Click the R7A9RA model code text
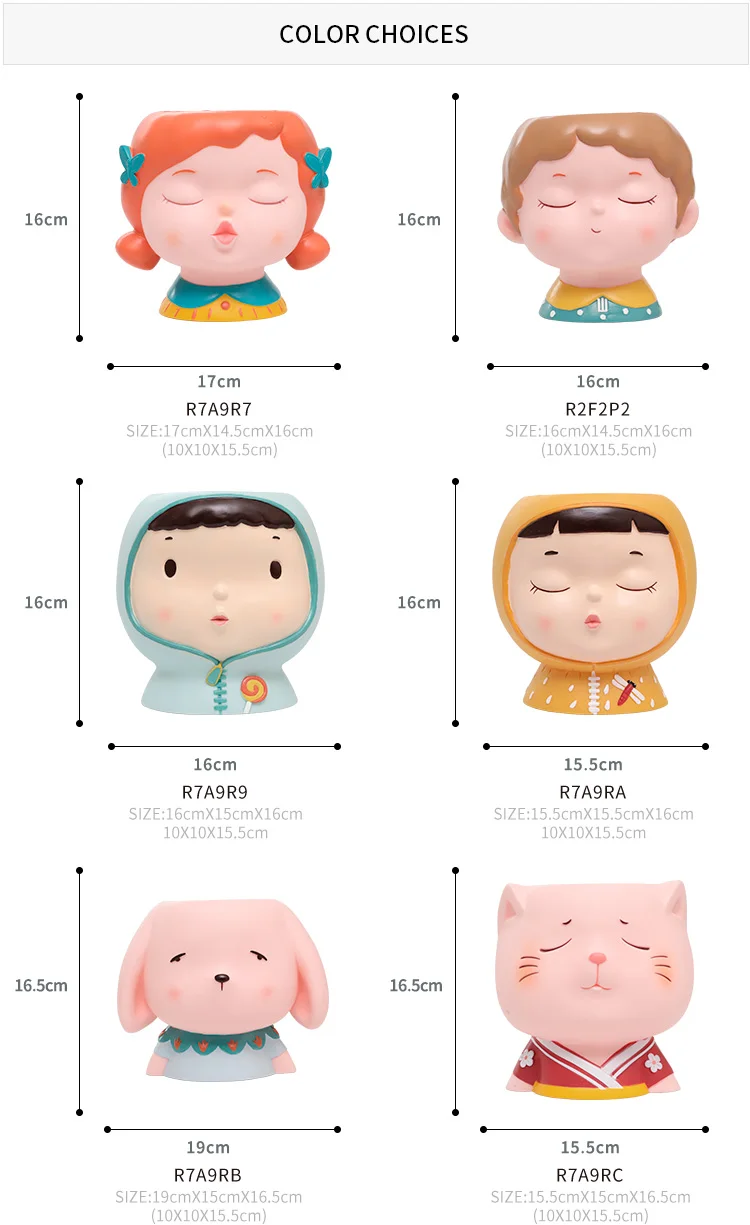 tap(593, 792)
